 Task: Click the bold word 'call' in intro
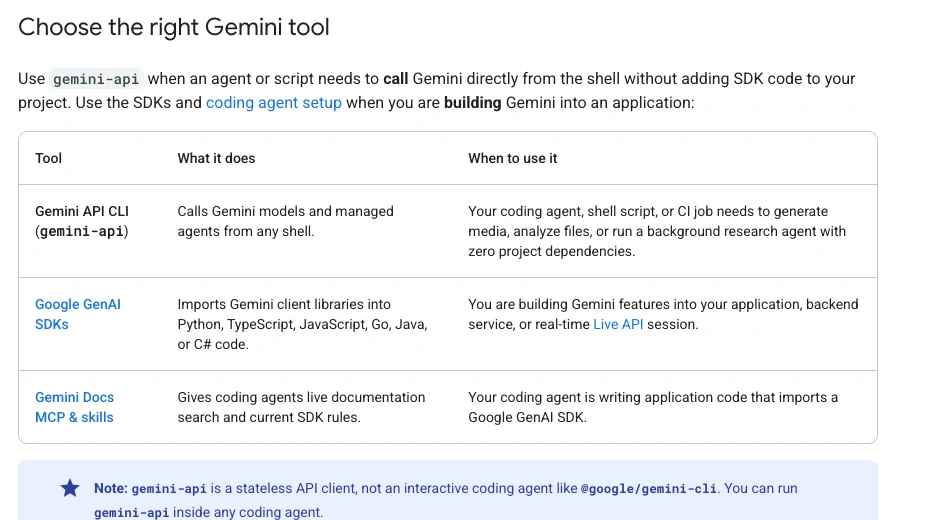point(396,79)
